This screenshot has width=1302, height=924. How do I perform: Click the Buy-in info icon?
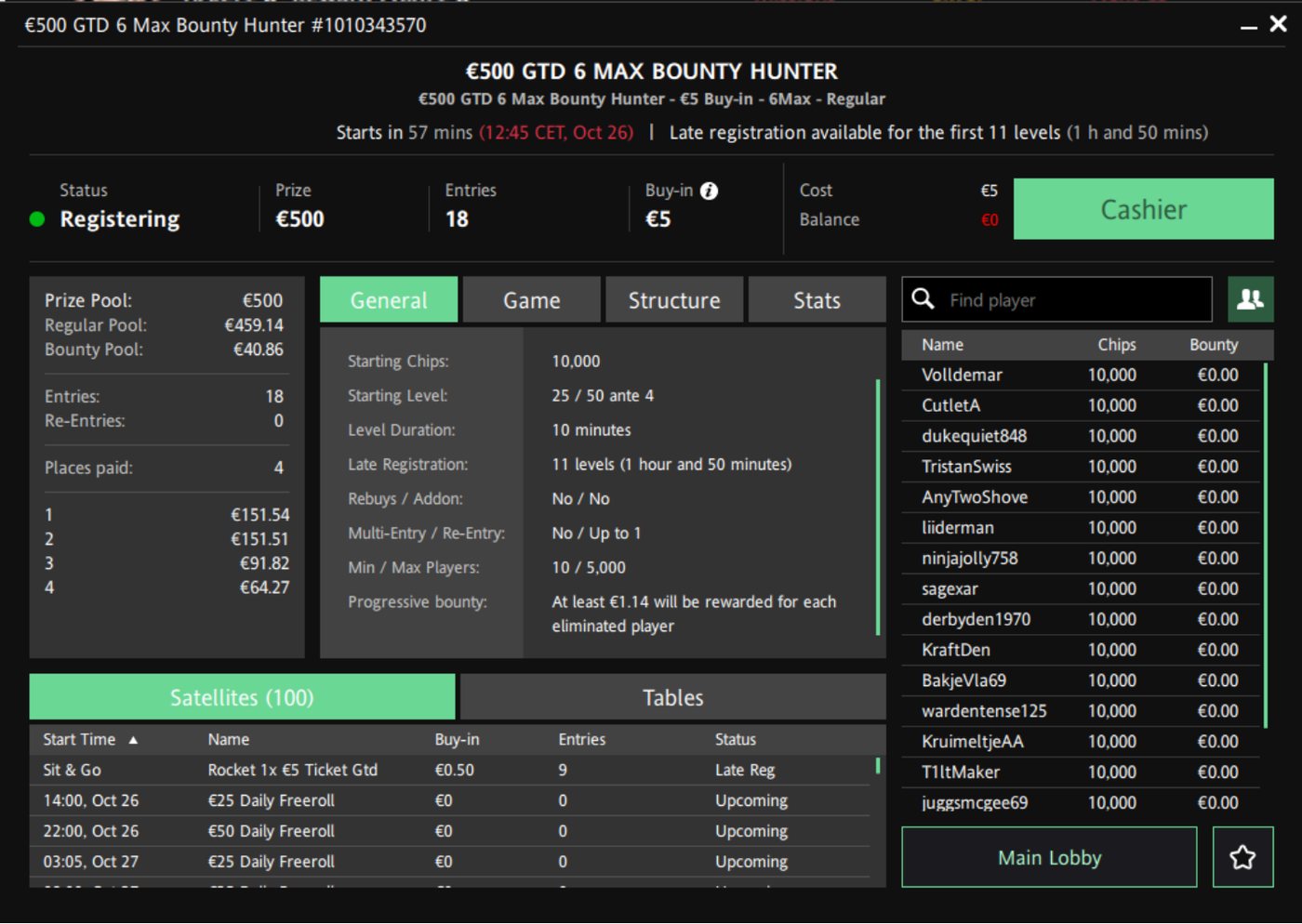click(x=709, y=191)
